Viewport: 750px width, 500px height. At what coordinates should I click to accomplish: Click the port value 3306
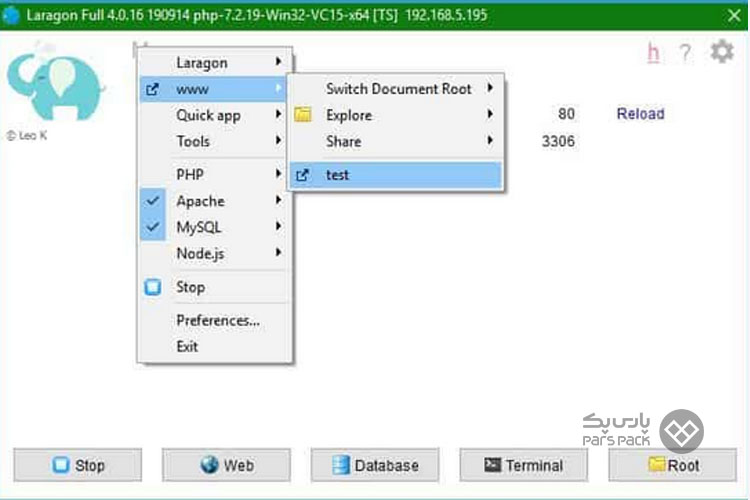[x=558, y=141]
